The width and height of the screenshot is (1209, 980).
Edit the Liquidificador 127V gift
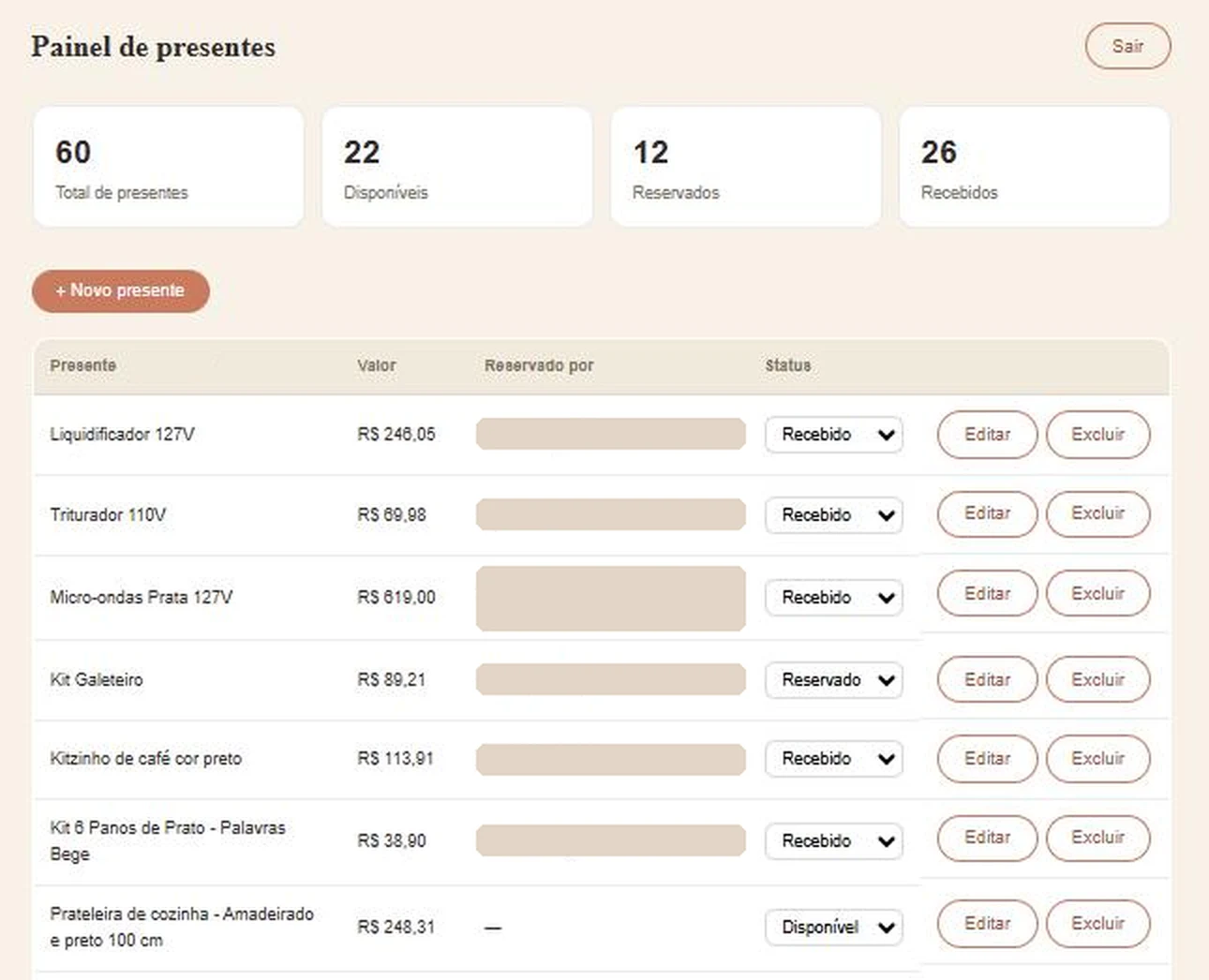pyautogui.click(x=987, y=435)
